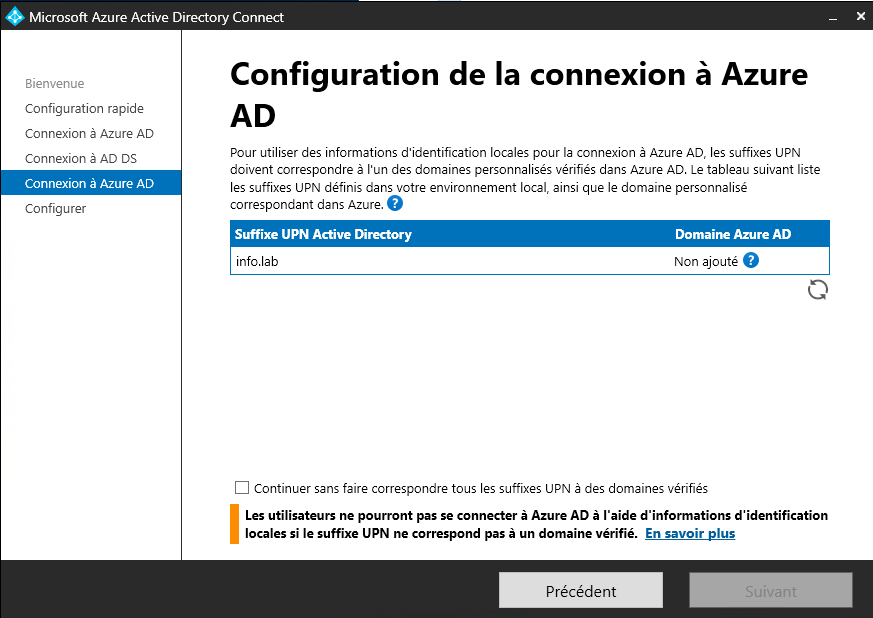Select the Configuration rapide step

pos(84,109)
